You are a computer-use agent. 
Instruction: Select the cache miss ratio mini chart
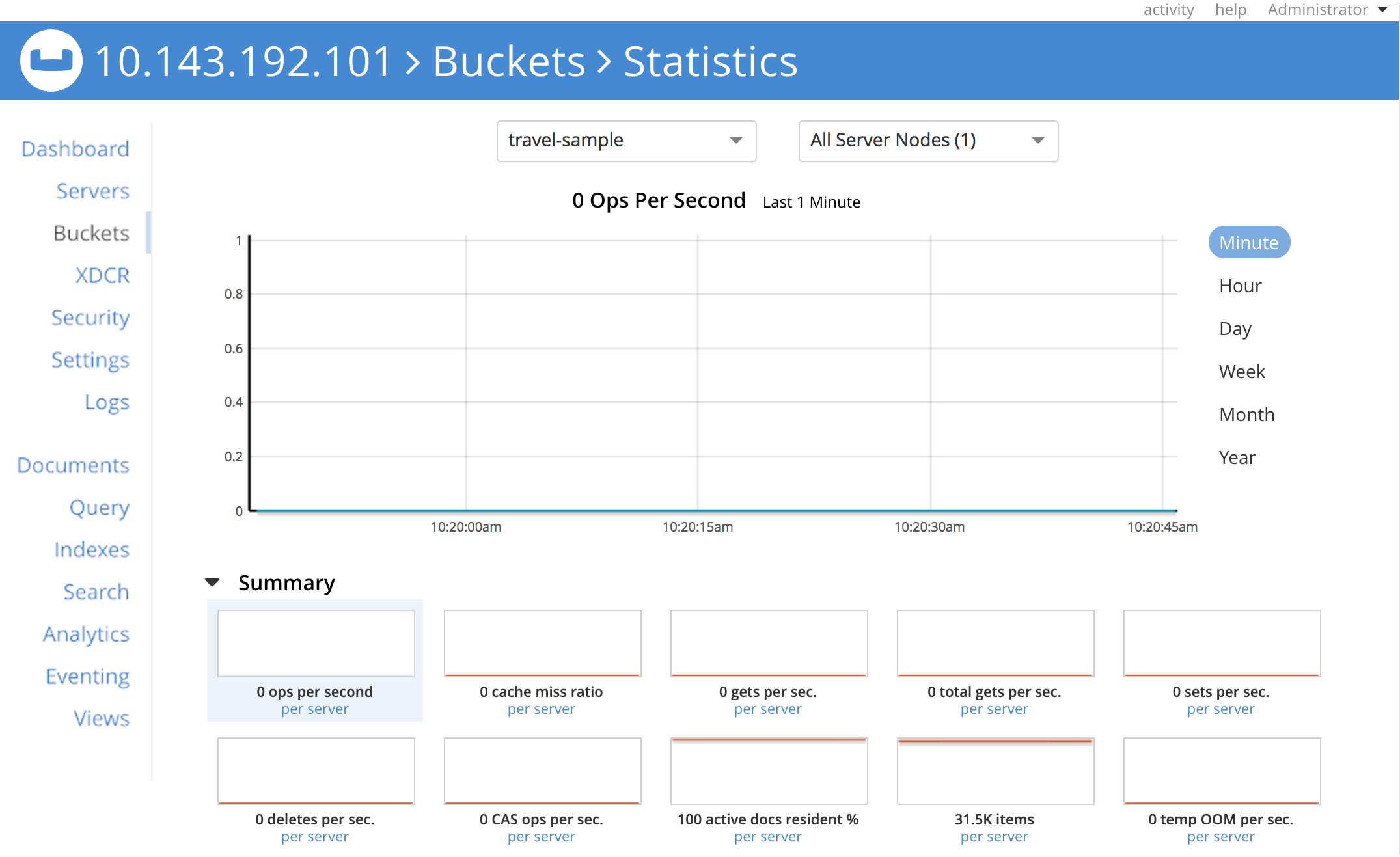[542, 643]
